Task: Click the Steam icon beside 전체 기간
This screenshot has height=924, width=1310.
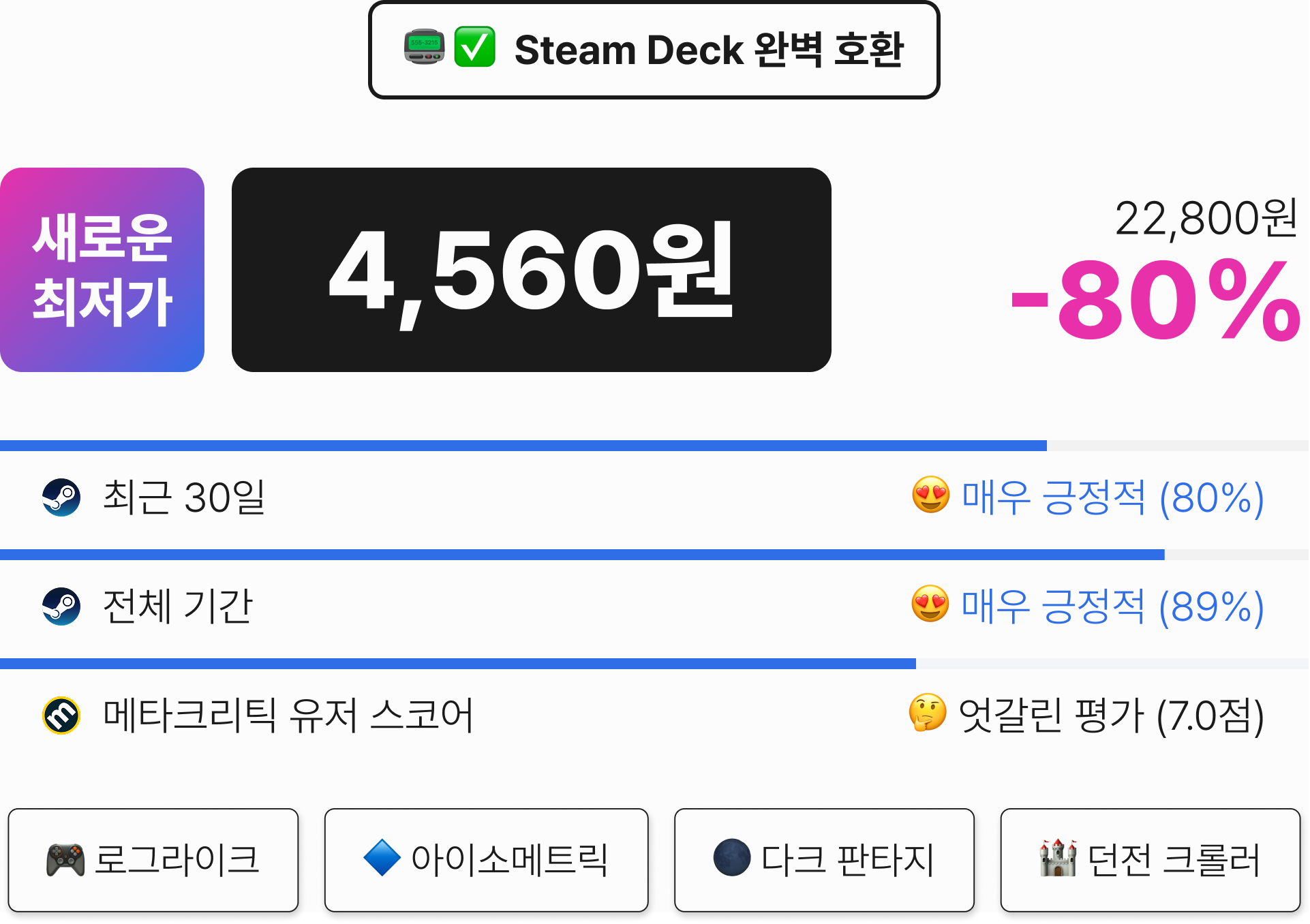Action: coord(61,606)
